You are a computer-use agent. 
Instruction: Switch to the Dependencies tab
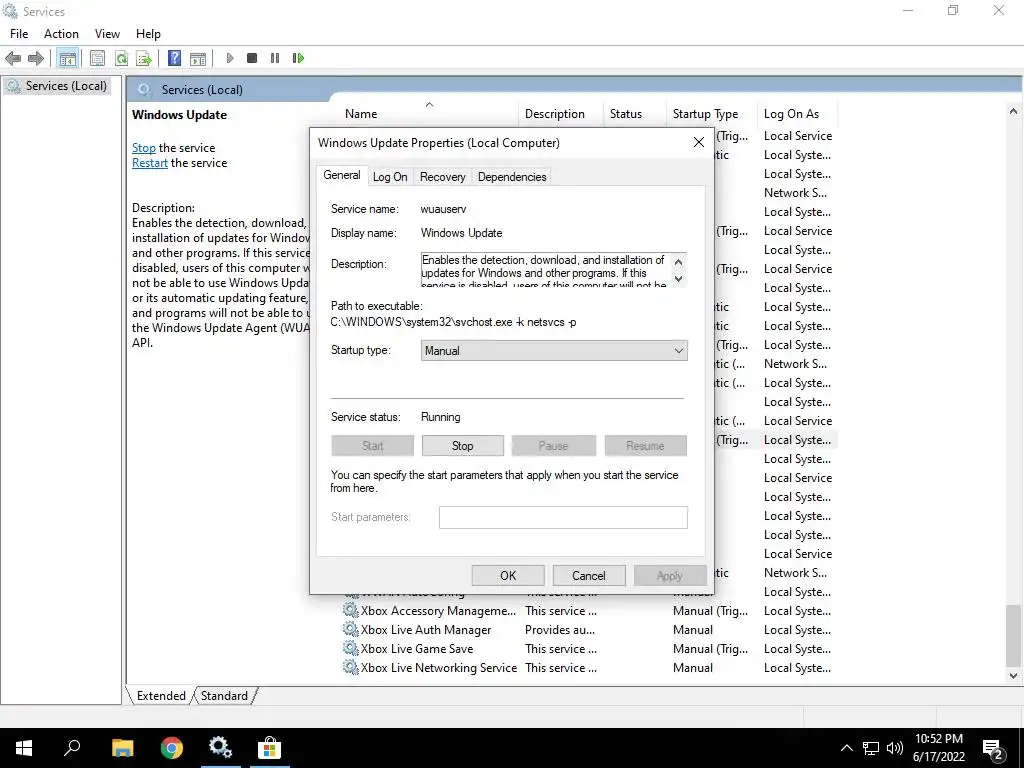tap(512, 177)
